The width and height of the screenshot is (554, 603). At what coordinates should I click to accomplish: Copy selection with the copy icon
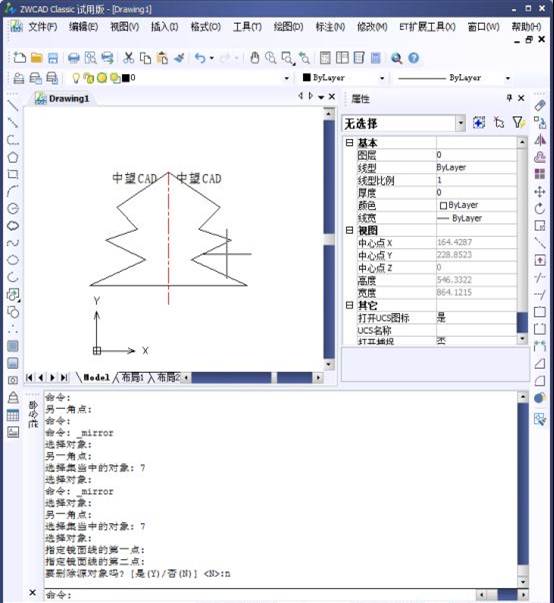pyautogui.click(x=145, y=58)
